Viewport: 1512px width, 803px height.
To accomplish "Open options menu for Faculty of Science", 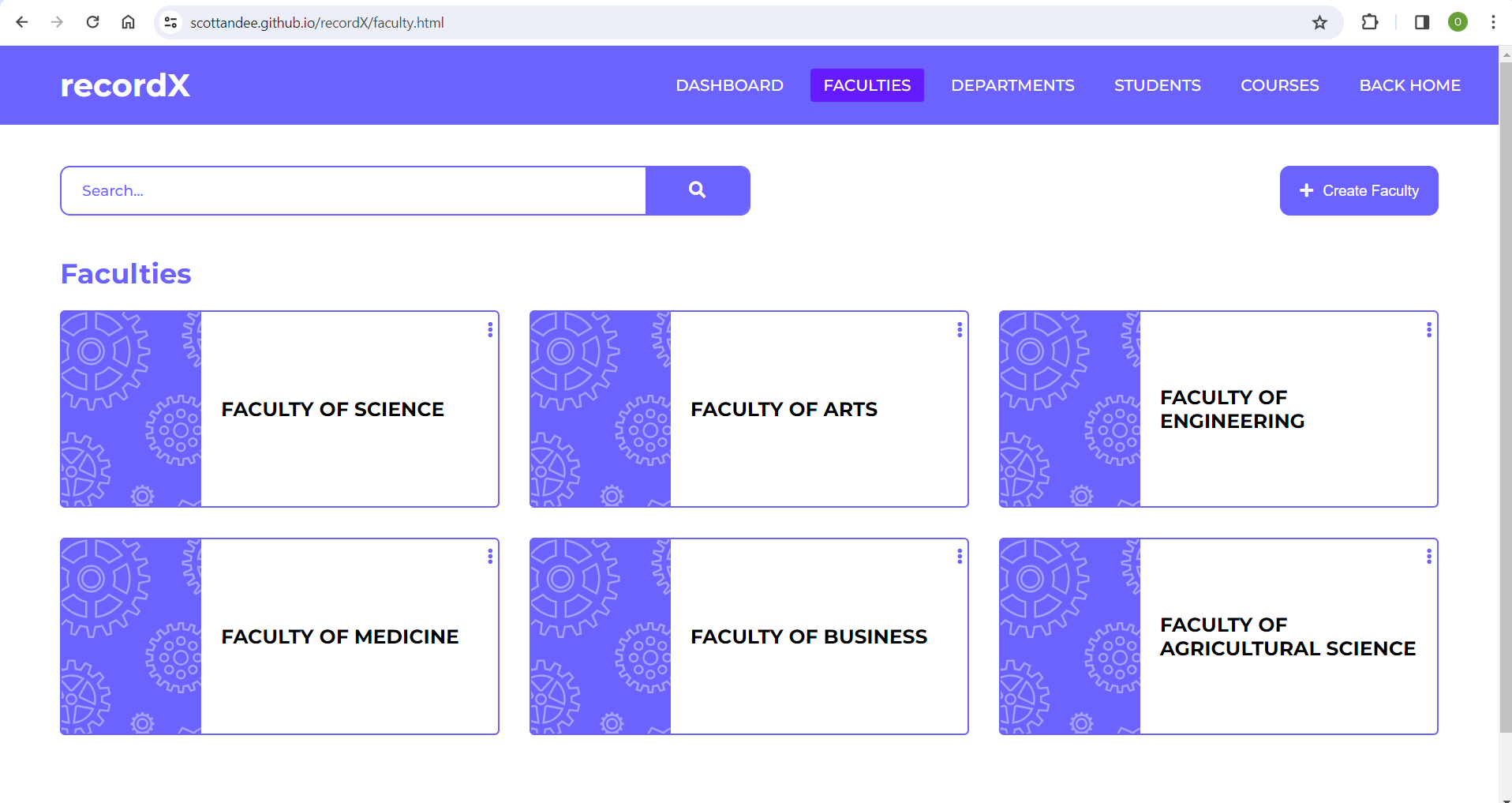I will (x=490, y=330).
